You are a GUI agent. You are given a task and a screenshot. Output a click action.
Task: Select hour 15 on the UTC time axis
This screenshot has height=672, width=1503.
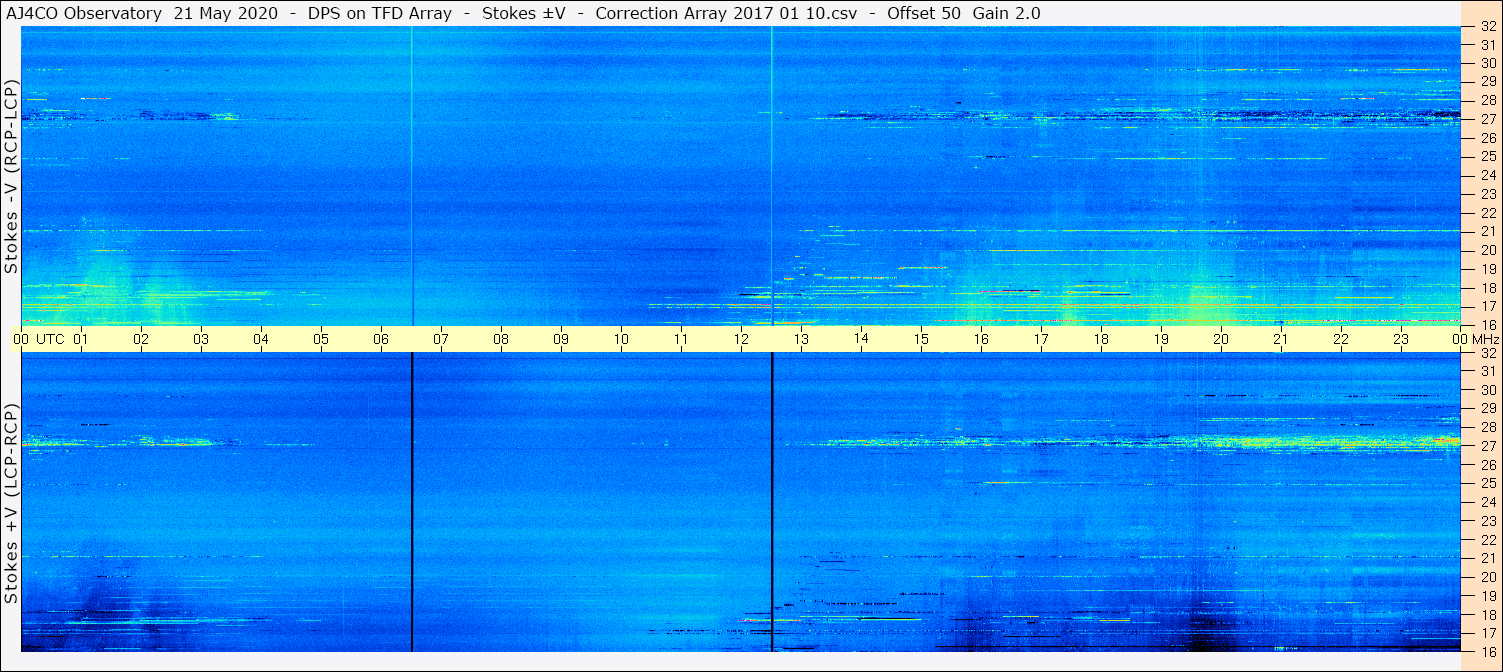[921, 339]
